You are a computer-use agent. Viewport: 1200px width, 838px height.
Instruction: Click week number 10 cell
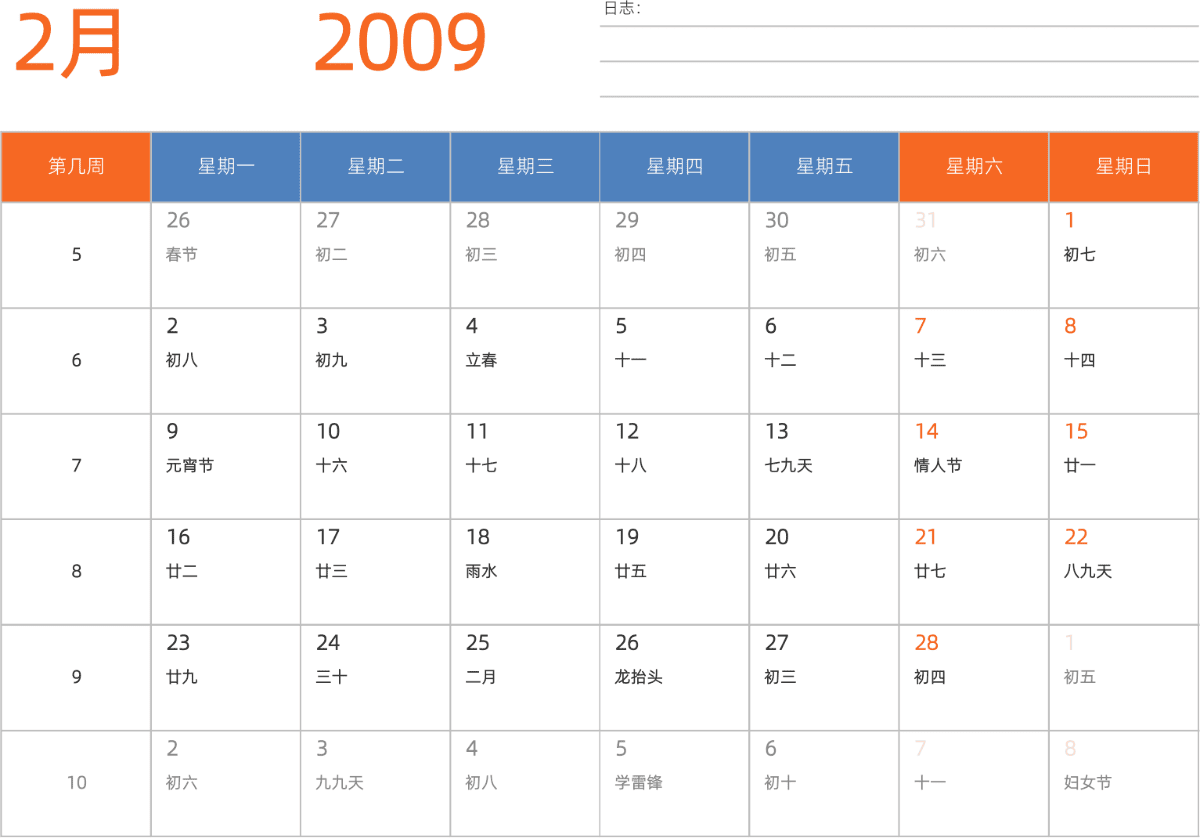coord(76,783)
